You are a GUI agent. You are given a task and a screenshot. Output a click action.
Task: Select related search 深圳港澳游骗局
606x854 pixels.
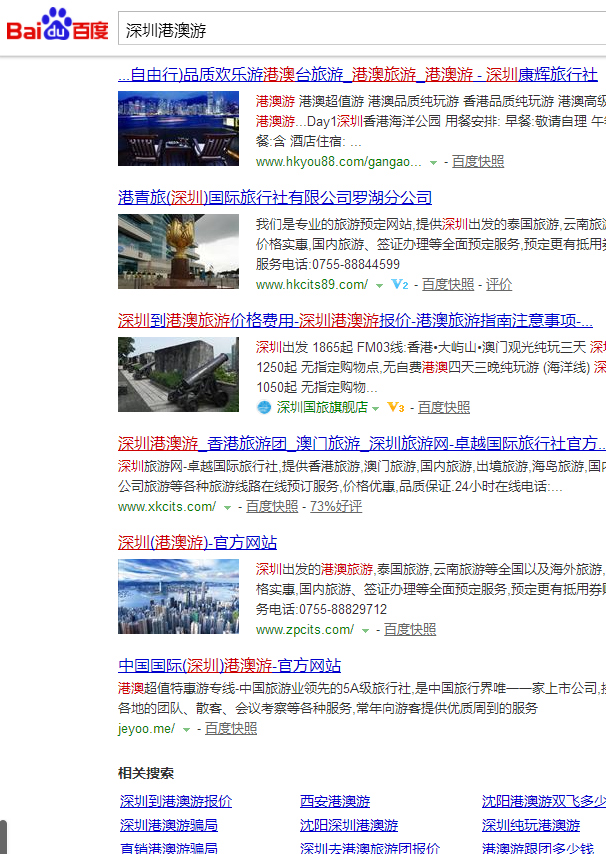pos(169,825)
